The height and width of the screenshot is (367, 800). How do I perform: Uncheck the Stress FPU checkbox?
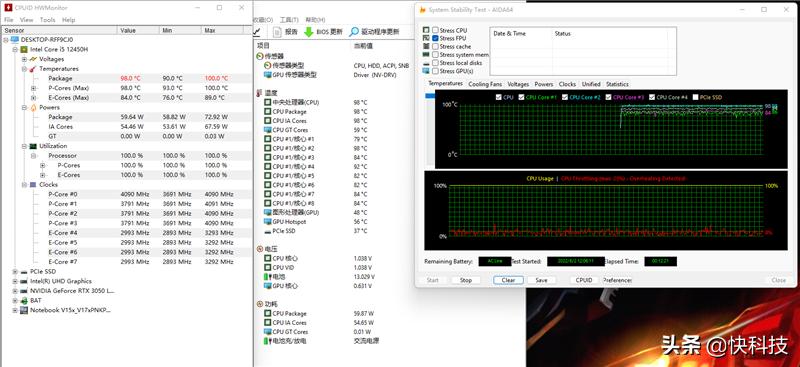(x=435, y=38)
